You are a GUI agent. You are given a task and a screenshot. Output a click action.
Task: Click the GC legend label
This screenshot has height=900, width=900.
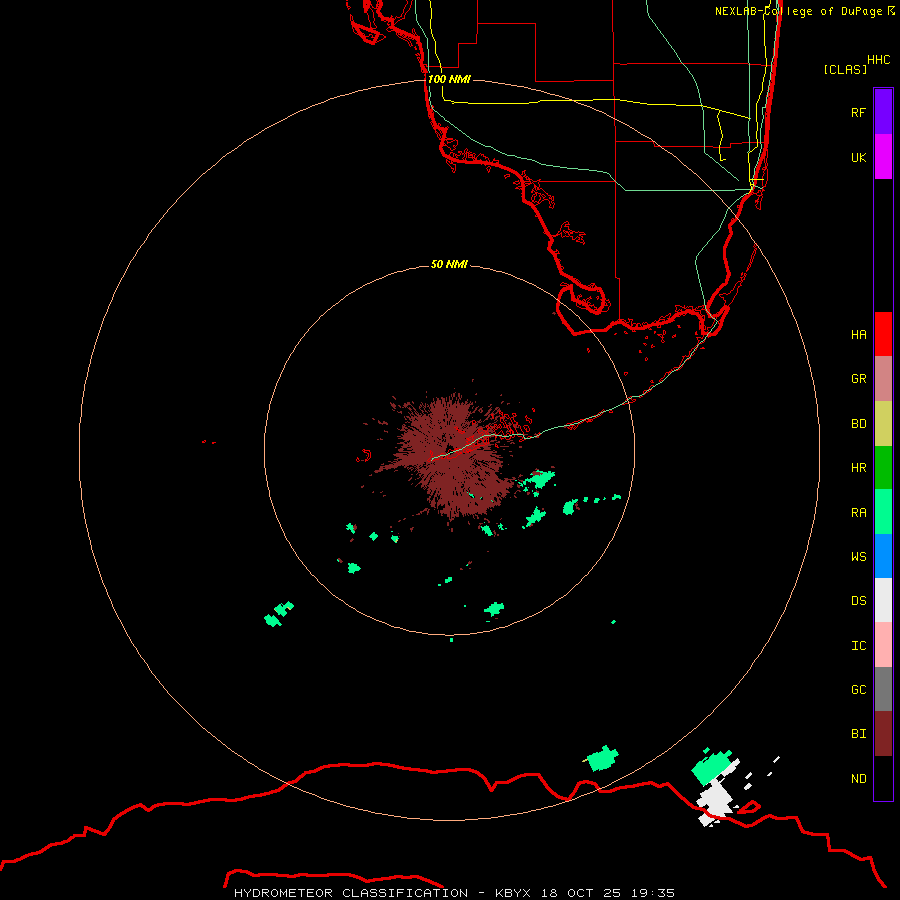[858, 689]
